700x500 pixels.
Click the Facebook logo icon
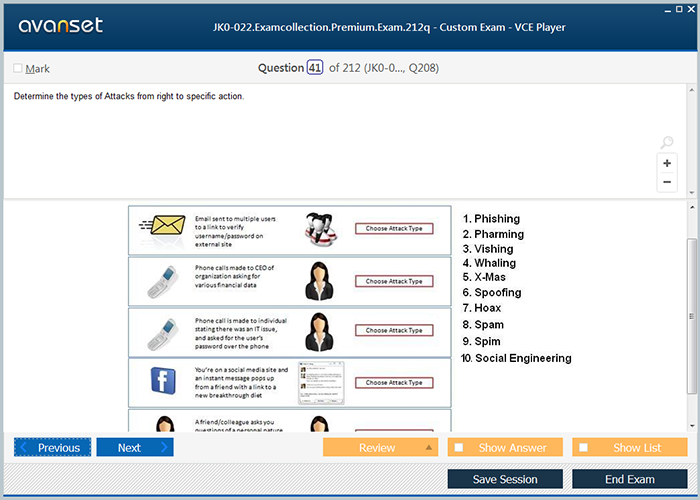click(163, 380)
